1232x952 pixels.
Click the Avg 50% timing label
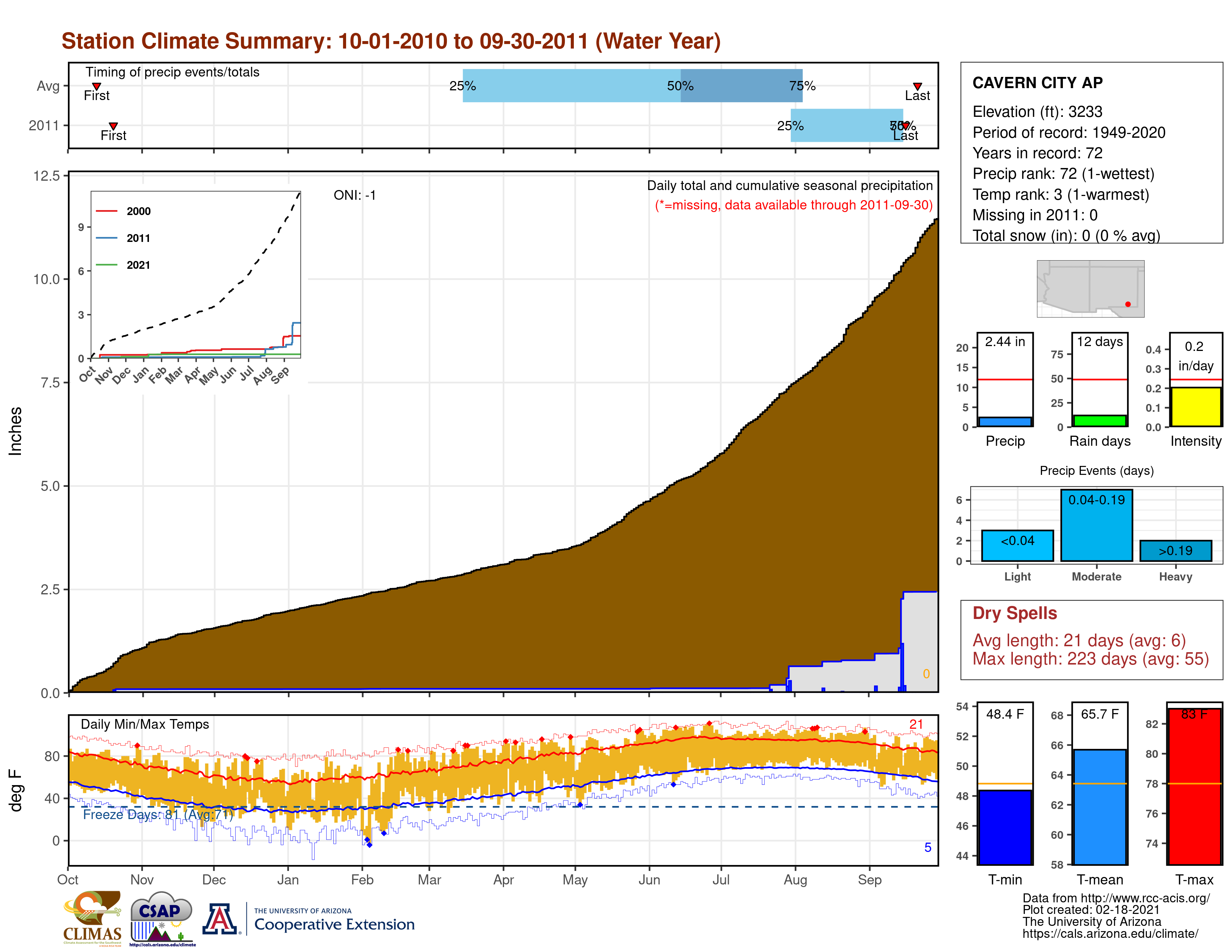pyautogui.click(x=680, y=86)
